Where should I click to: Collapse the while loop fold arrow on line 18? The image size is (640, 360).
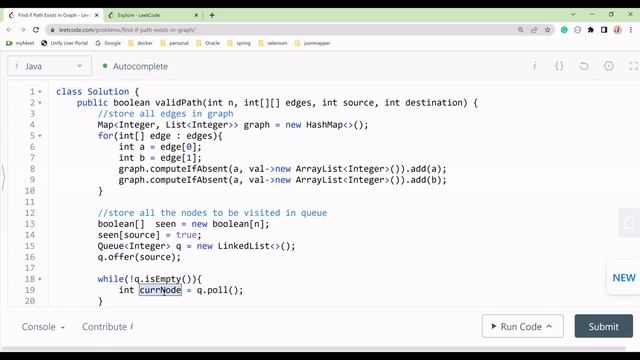pyautogui.click(x=40, y=279)
